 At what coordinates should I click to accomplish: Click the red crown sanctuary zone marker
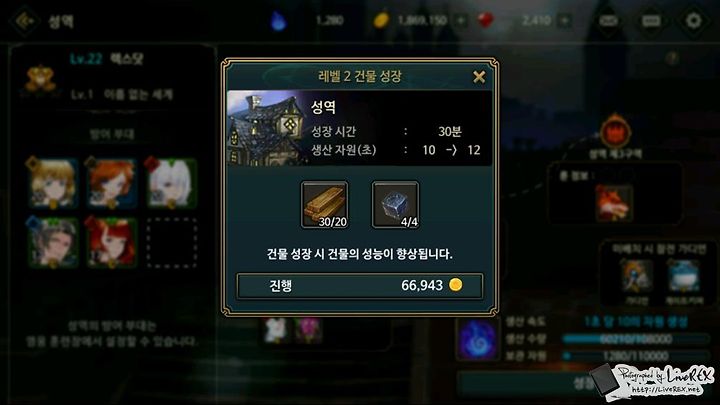tap(615, 132)
